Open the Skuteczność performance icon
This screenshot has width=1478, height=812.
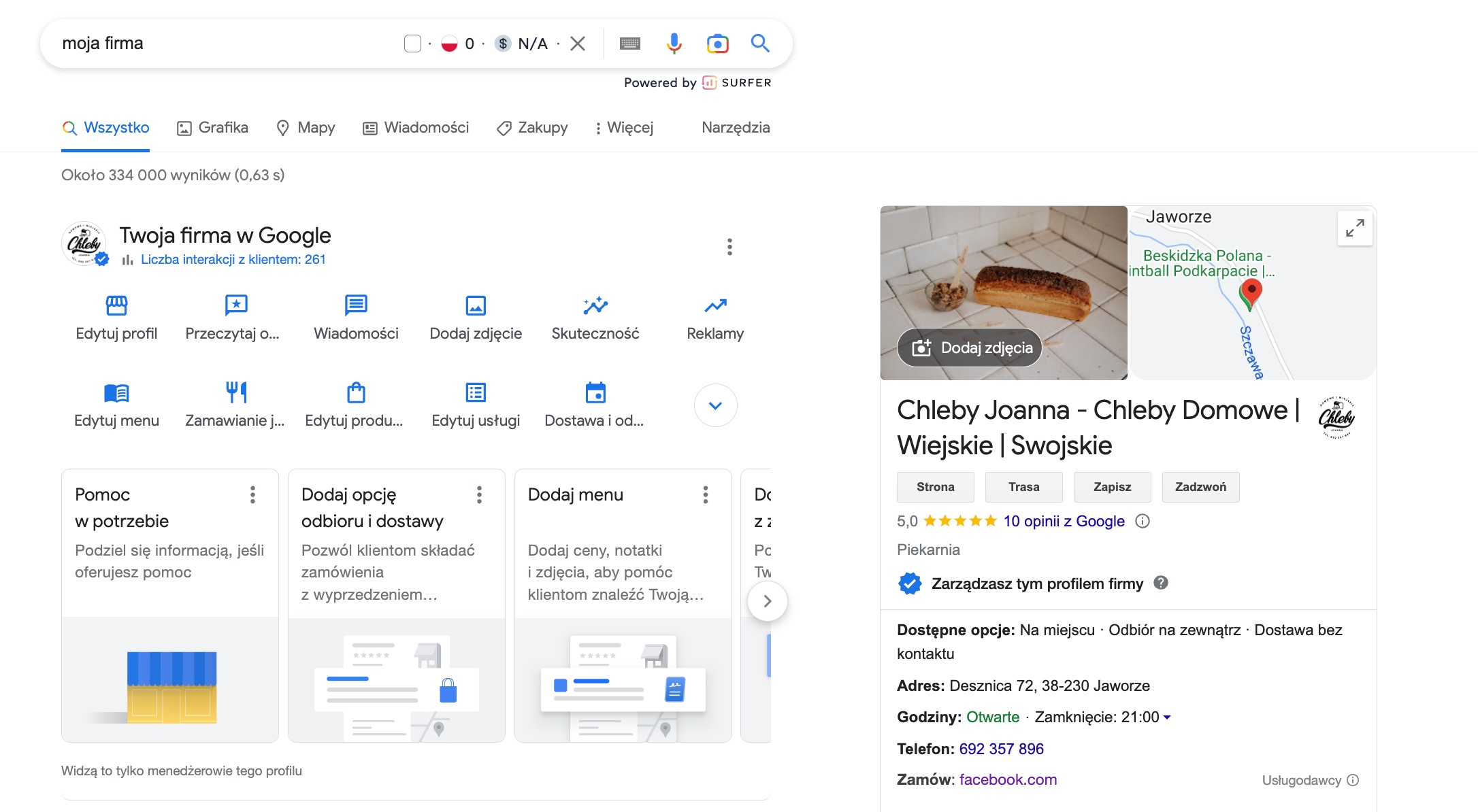[x=595, y=306]
